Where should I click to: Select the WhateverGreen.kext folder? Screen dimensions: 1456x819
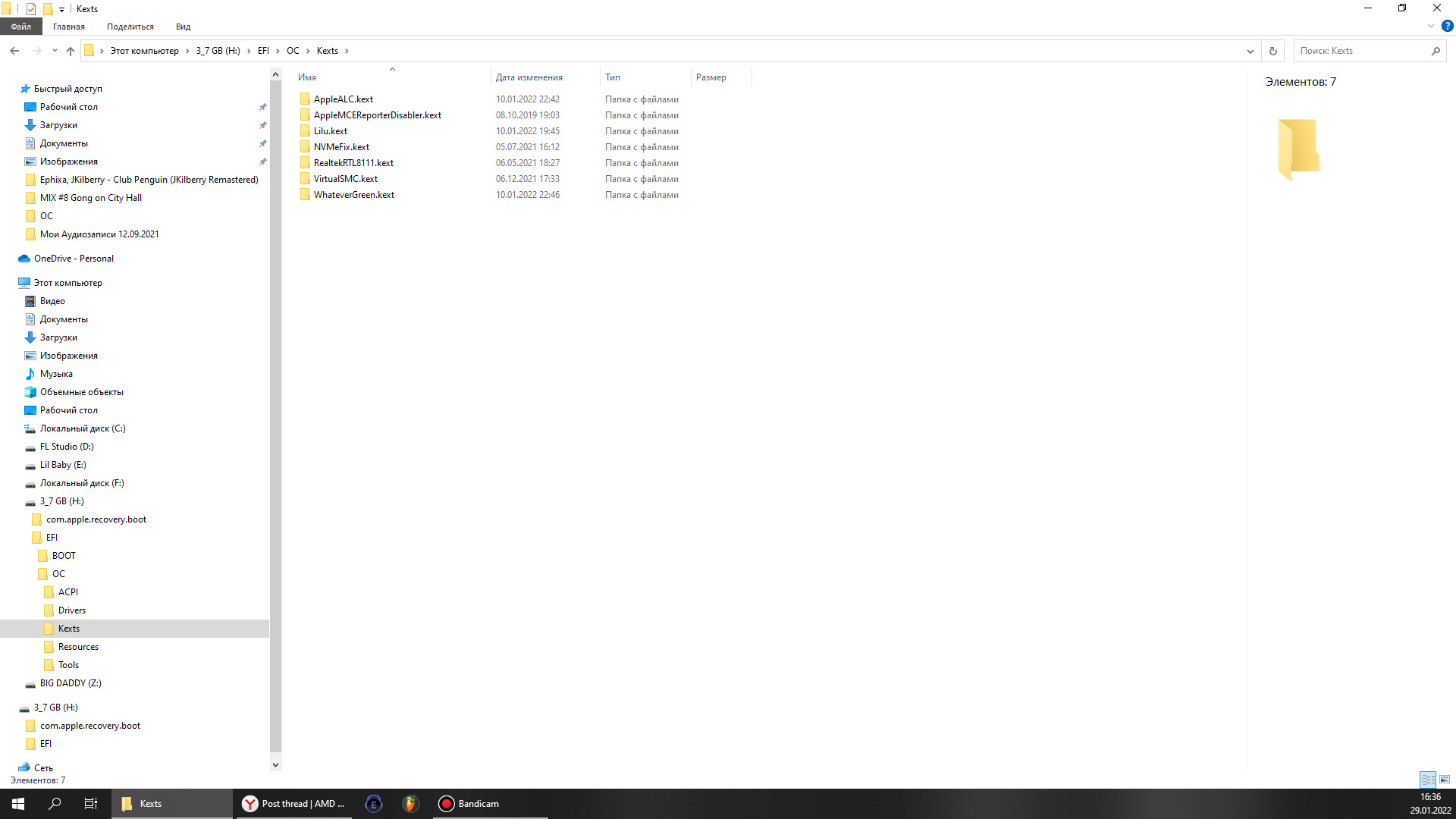(x=353, y=195)
